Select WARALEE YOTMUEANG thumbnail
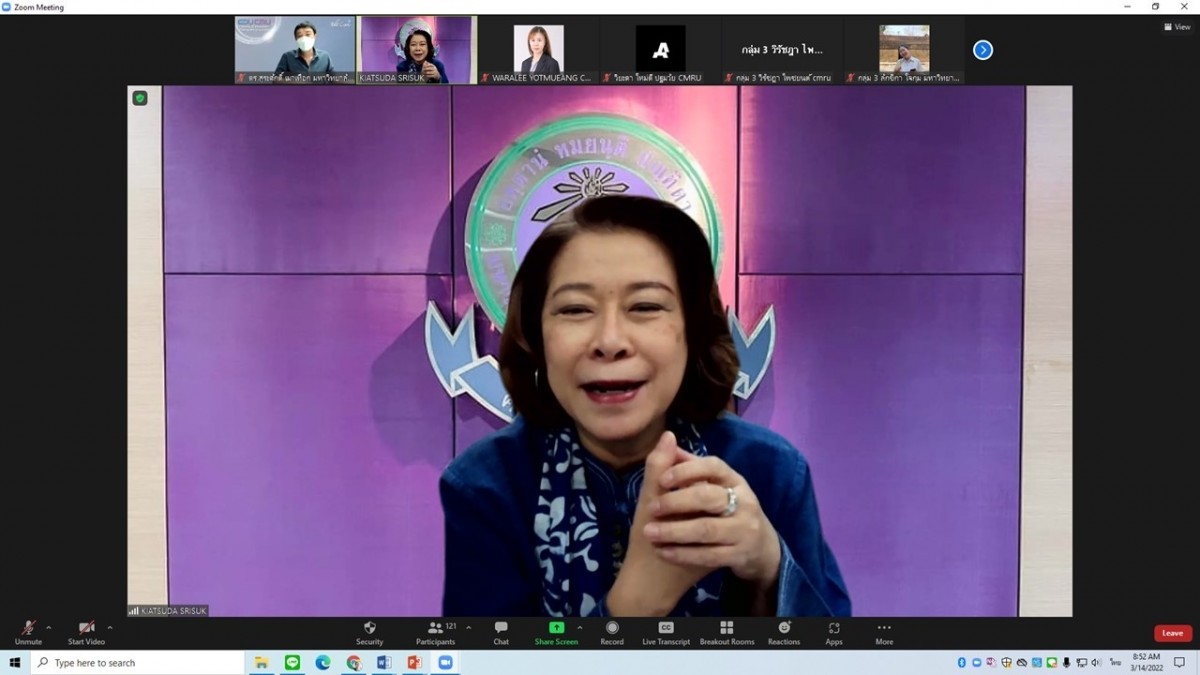The image size is (1200, 675). point(539,50)
